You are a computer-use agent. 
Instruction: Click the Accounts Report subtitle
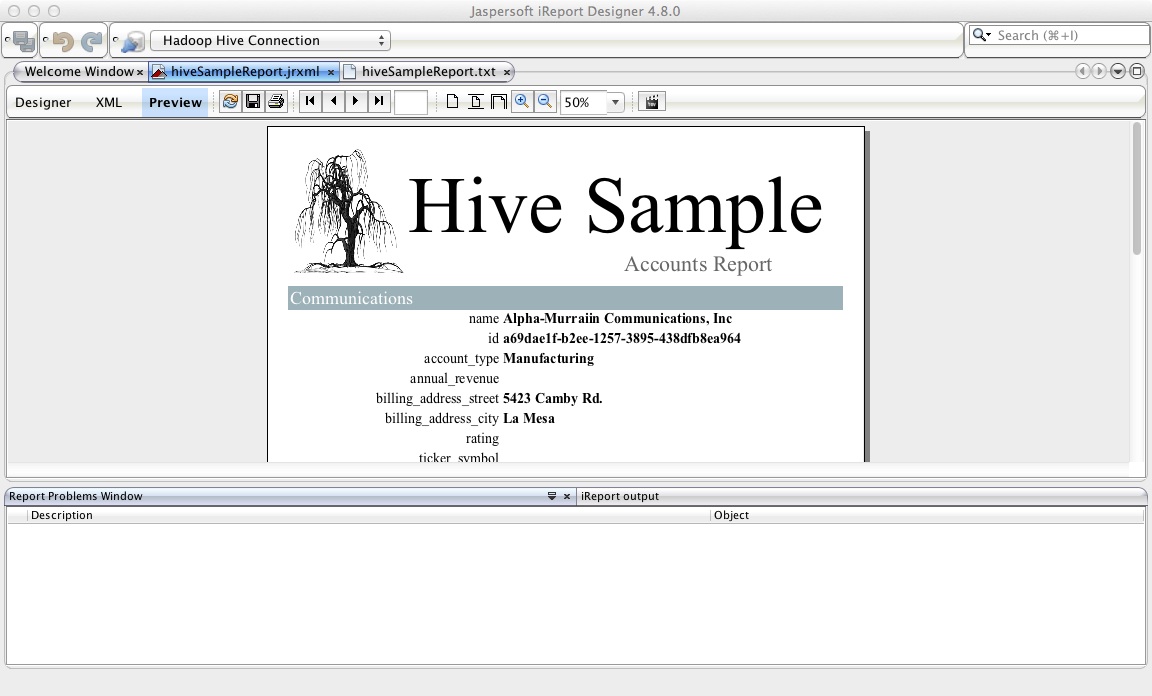698,264
